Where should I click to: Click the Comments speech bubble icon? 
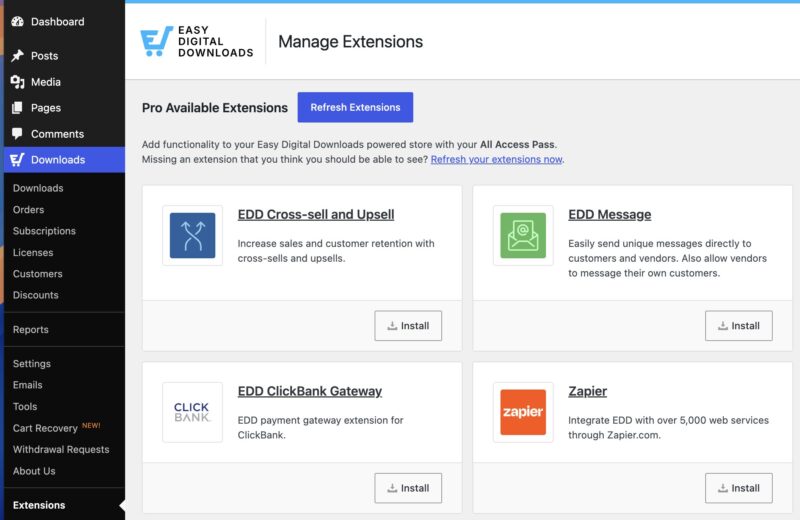(x=17, y=134)
